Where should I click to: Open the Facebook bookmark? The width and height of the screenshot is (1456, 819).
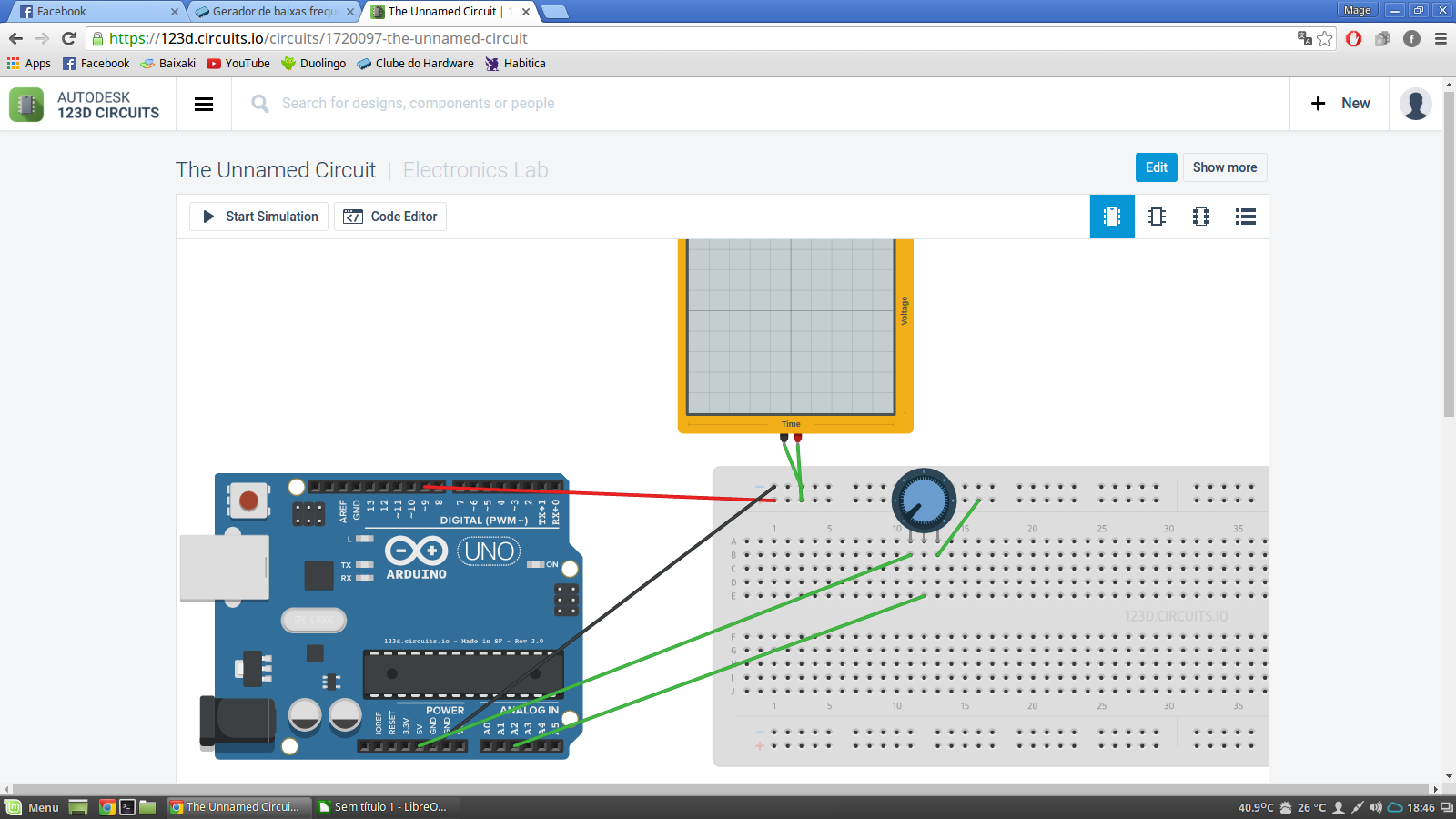click(x=96, y=64)
